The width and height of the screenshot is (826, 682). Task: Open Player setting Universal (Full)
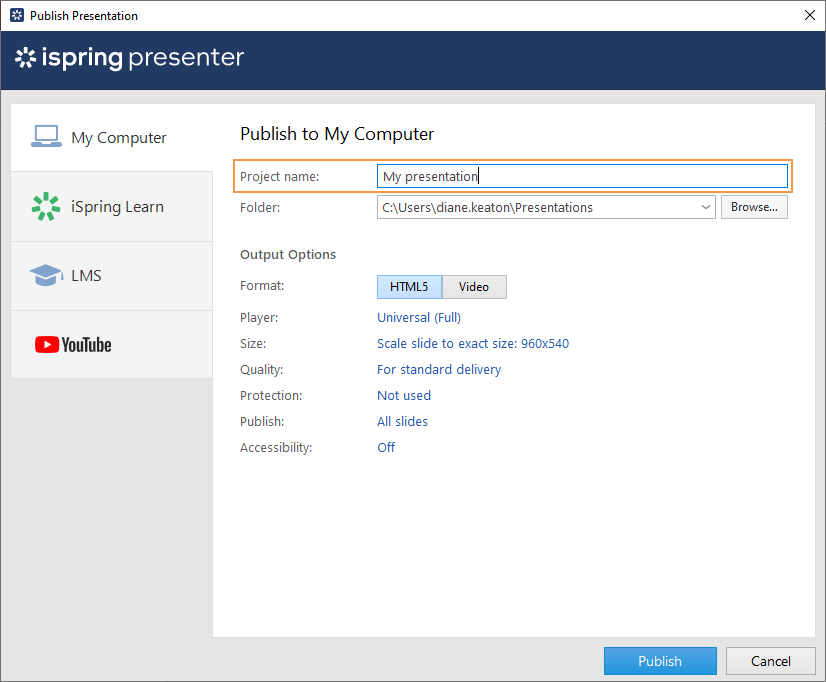[x=418, y=317]
